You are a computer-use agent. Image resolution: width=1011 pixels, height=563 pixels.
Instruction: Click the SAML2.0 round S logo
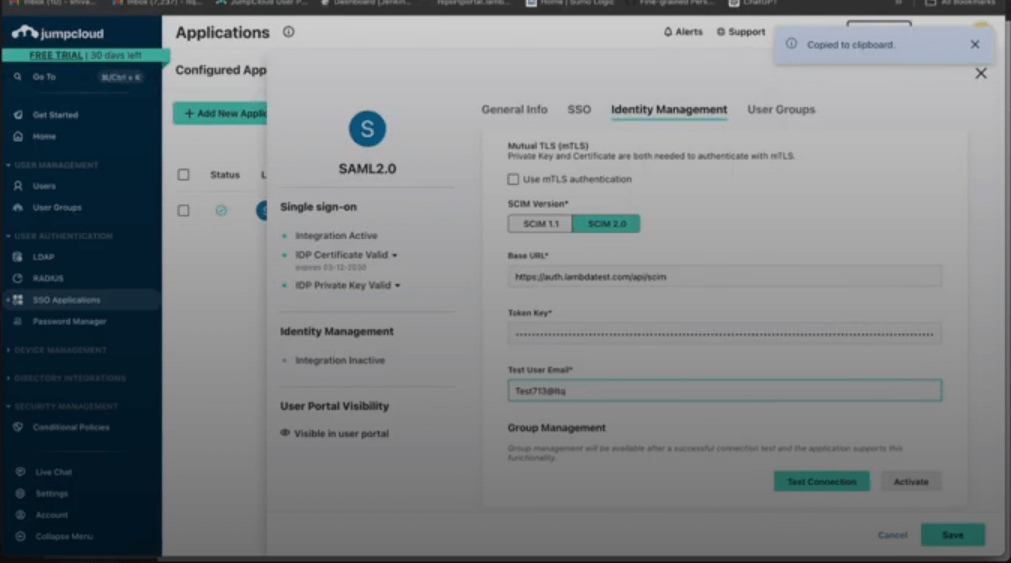coord(368,128)
